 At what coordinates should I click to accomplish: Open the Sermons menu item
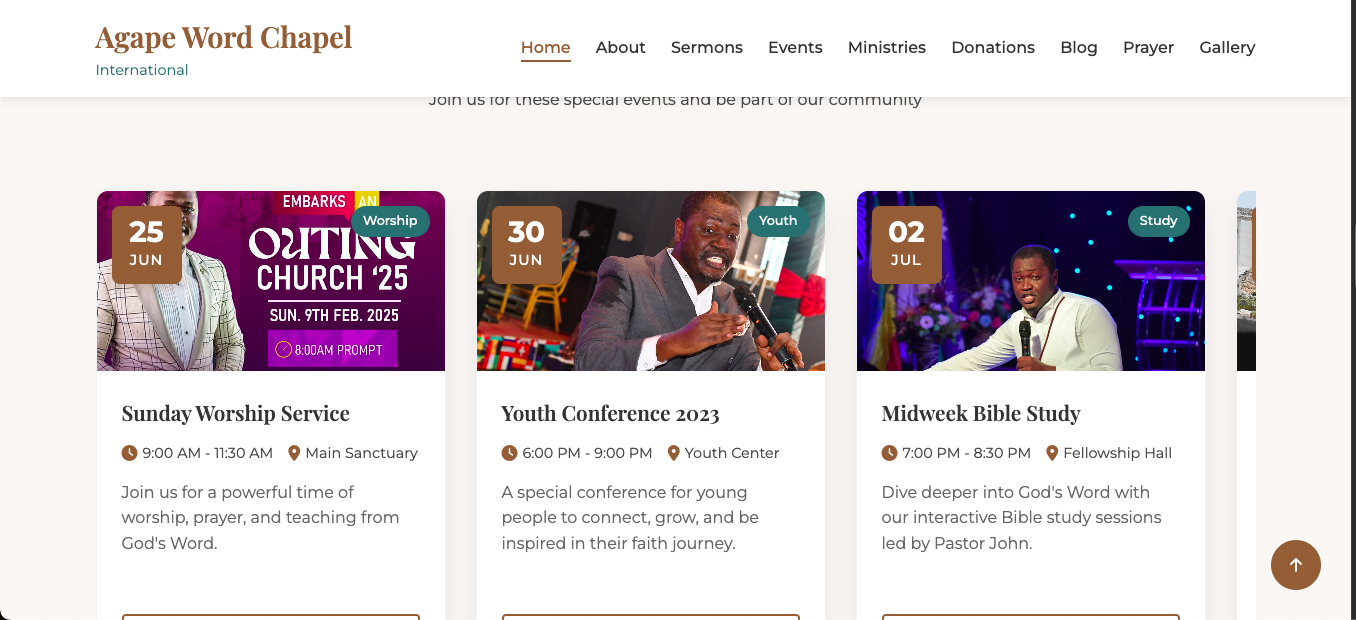(x=706, y=47)
